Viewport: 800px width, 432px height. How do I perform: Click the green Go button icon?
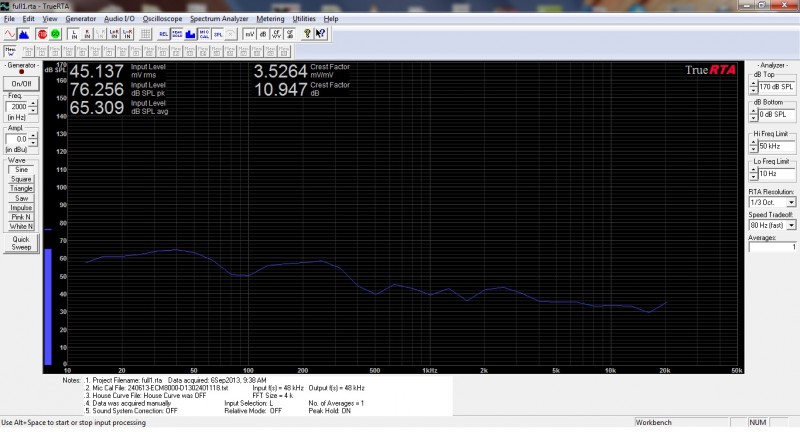pyautogui.click(x=55, y=34)
